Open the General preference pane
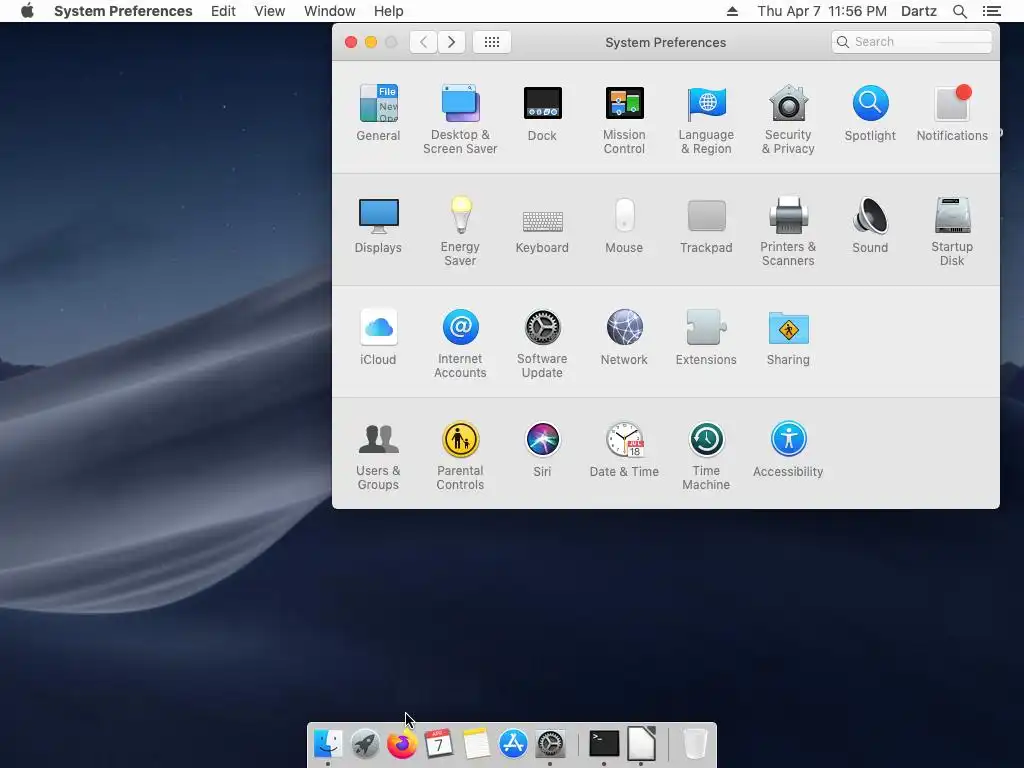1024x768 pixels. click(378, 113)
